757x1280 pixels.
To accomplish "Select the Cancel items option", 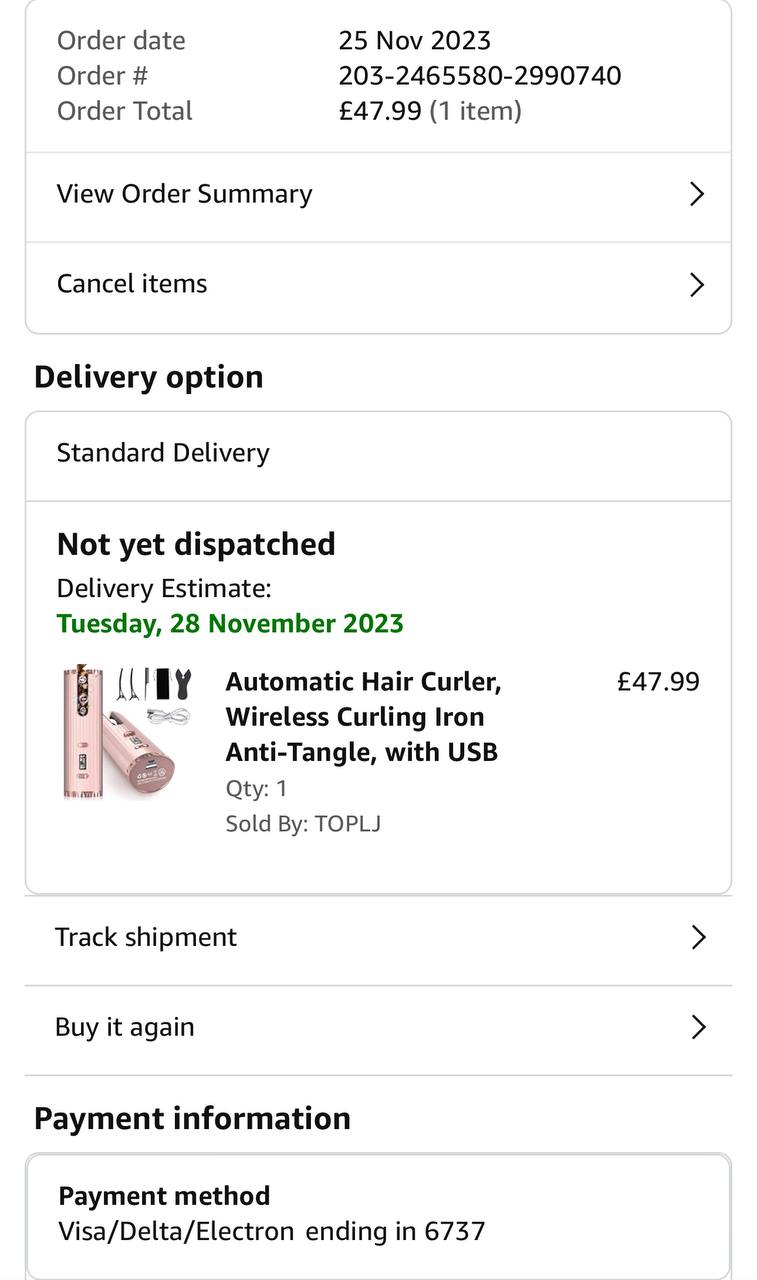I will [378, 285].
